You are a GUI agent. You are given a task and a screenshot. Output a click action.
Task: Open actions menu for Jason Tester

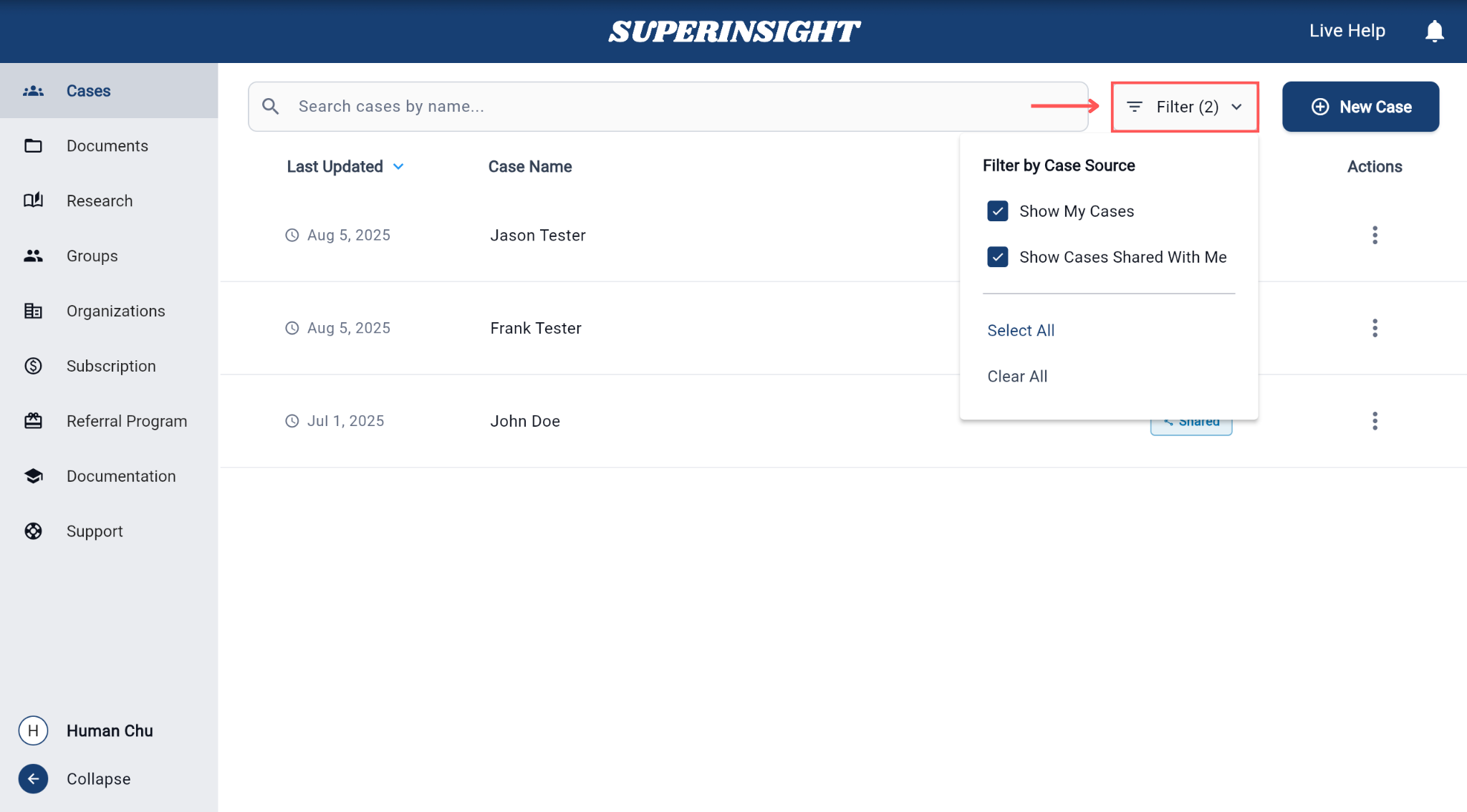point(1375,235)
